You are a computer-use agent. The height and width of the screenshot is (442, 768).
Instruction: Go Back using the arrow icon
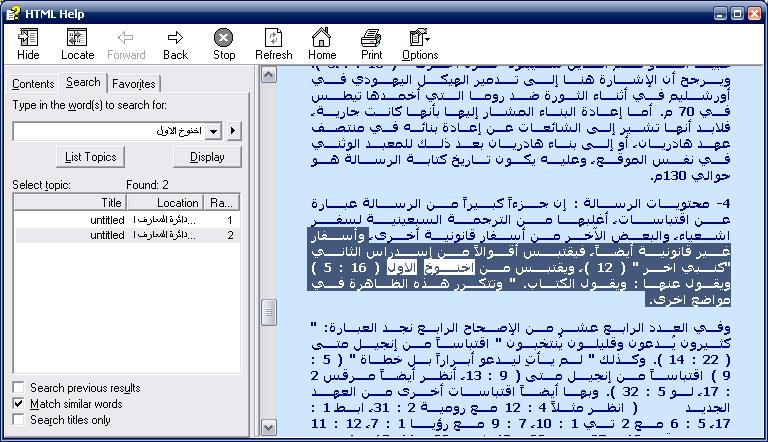175,38
